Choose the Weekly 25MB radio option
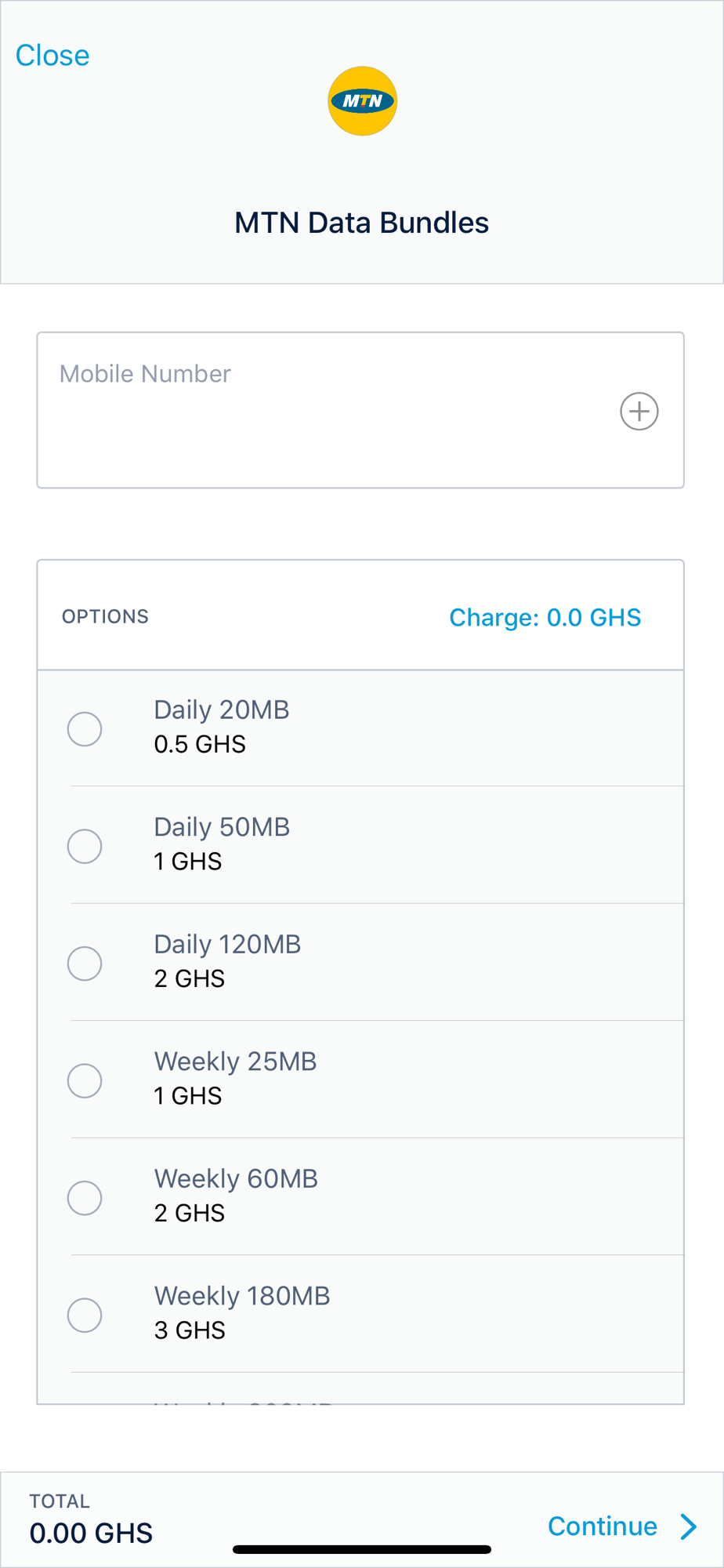Image resolution: width=724 pixels, height=1568 pixels. pyautogui.click(x=85, y=1081)
